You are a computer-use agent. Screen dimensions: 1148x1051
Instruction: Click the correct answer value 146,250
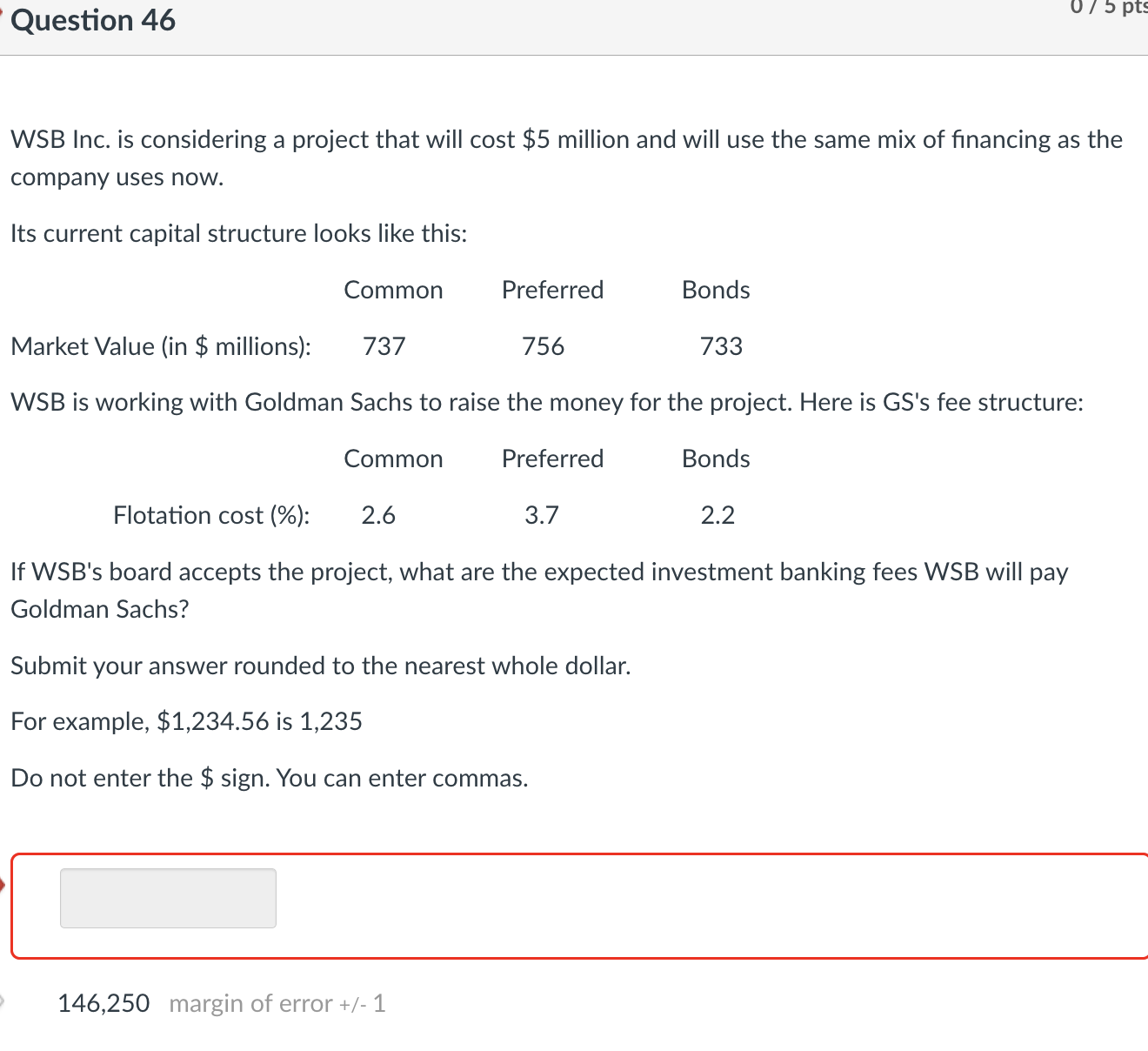pyautogui.click(x=103, y=1002)
